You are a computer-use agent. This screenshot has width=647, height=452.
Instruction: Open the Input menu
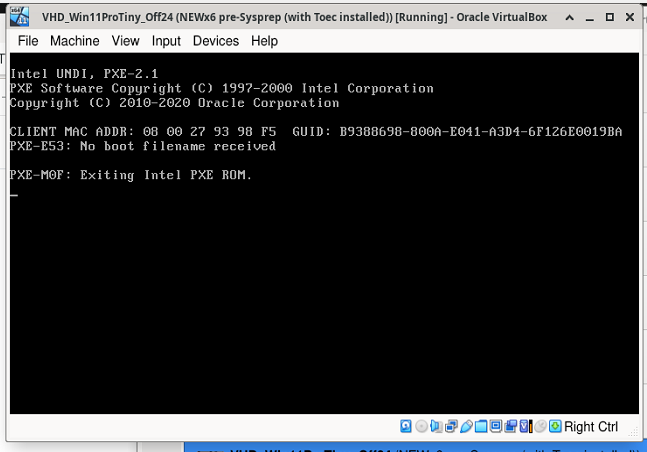[166, 41]
